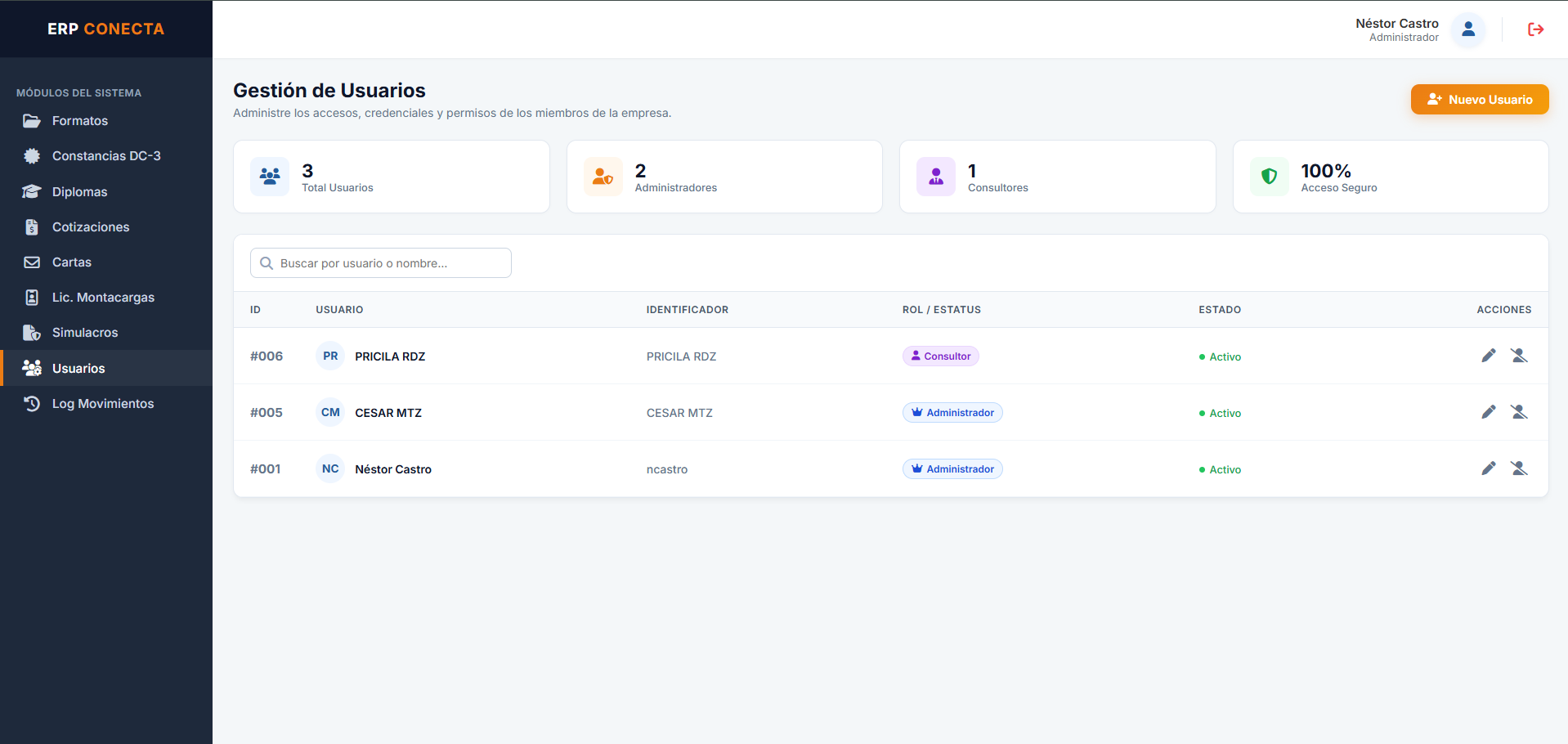Click the Nuevo Usuario button
Viewport: 1568px width, 744px height.
click(1480, 100)
